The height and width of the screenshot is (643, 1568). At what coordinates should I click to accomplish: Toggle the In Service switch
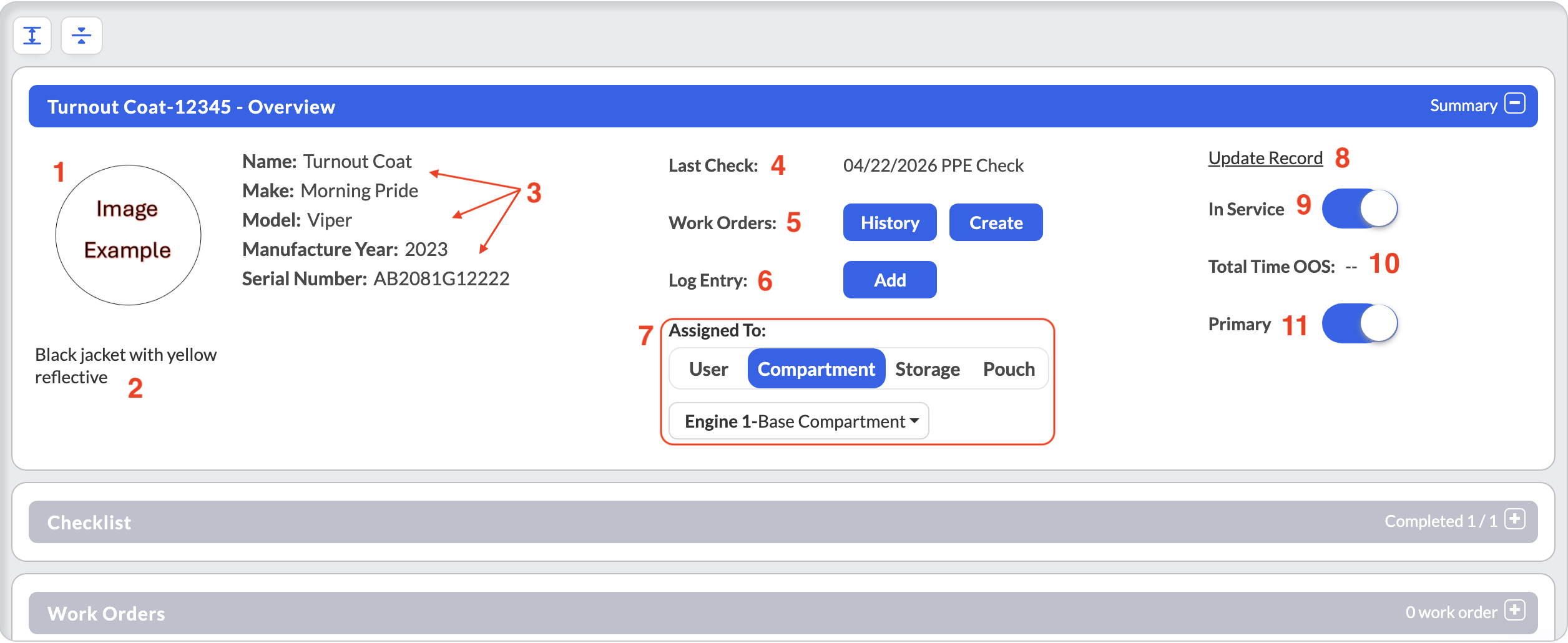click(1360, 209)
